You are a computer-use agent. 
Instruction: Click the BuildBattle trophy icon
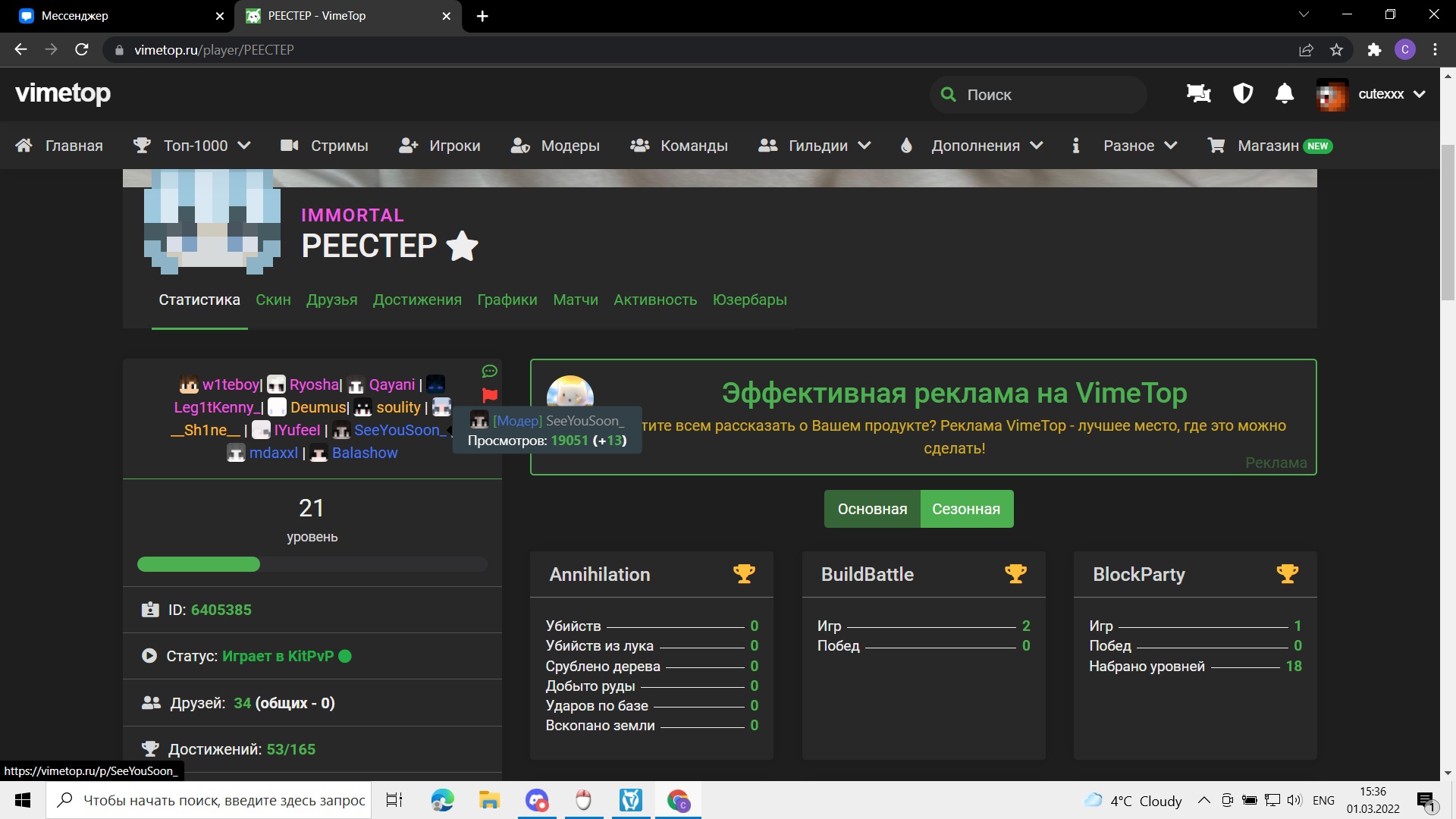pyautogui.click(x=1015, y=574)
